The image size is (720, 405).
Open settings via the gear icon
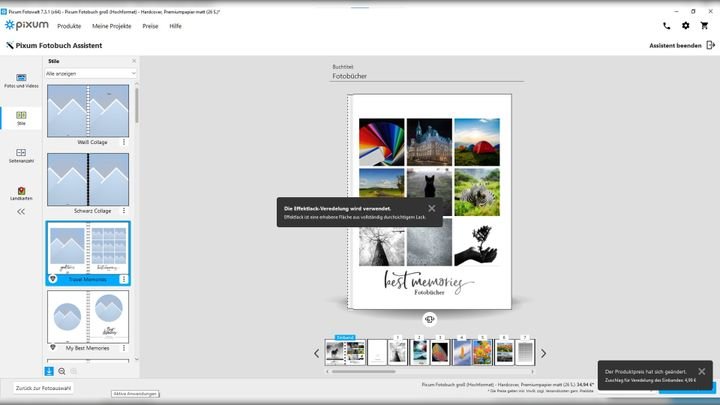point(685,26)
